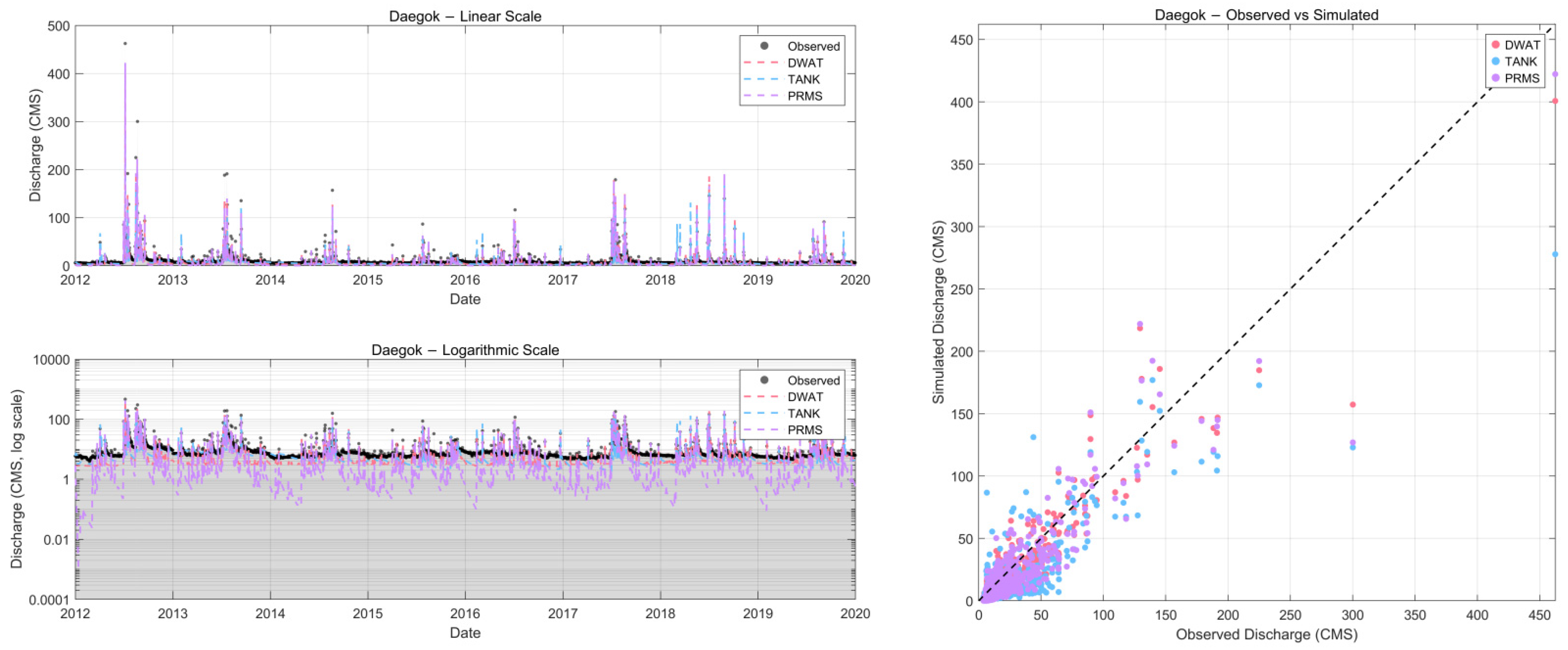Viewport: 1568px width, 650px height.
Task: Click the 'Simulated Discharge (CMS)' y-axis label
Action: pos(938,312)
